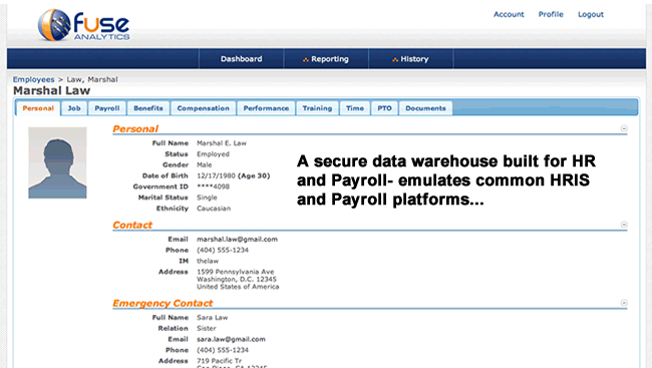
Task: Click the Marital Status value Single
Action: coord(207,198)
